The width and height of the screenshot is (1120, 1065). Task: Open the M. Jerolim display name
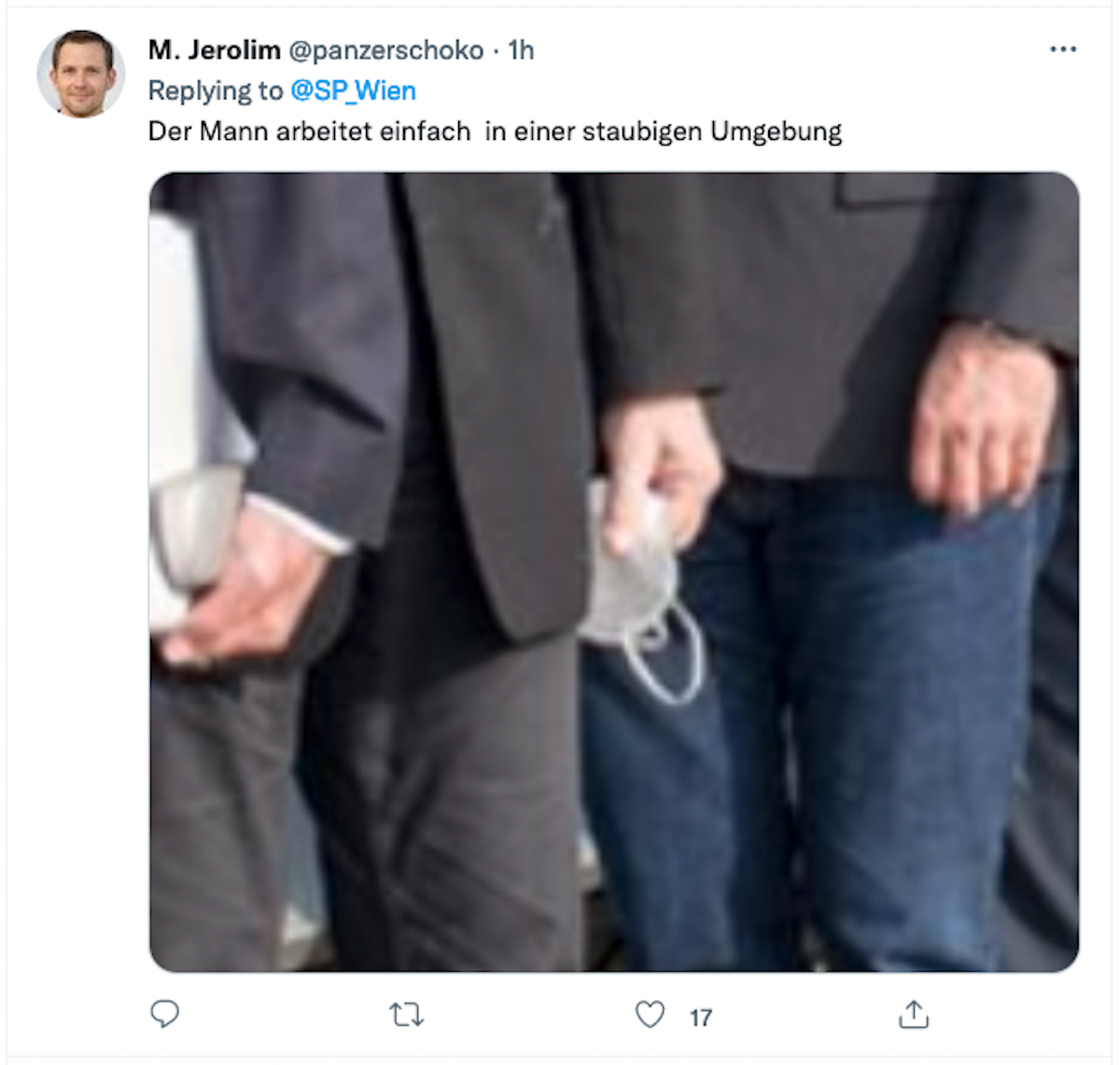coord(215,49)
